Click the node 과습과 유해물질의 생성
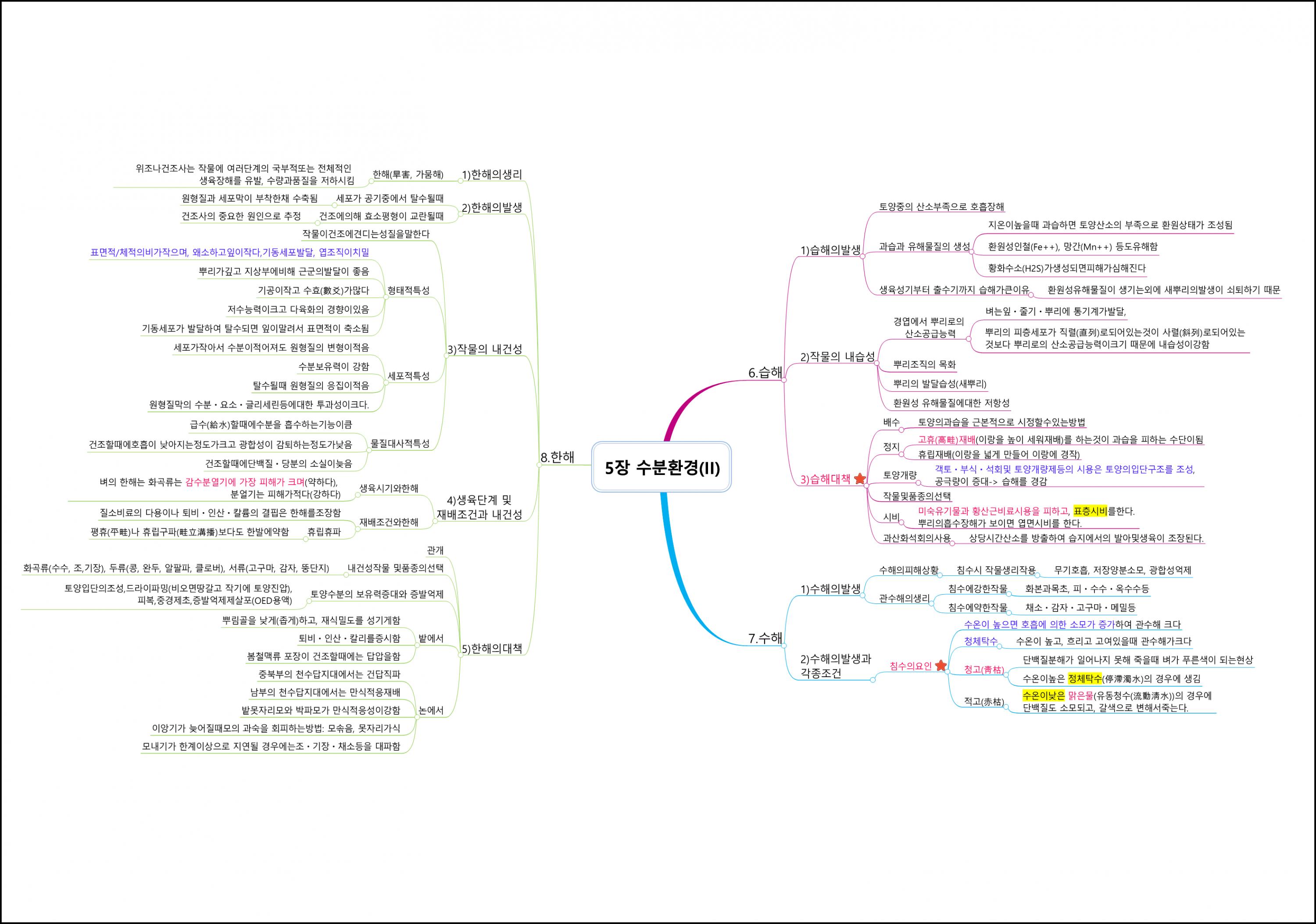The height and width of the screenshot is (924, 1316). click(x=925, y=246)
